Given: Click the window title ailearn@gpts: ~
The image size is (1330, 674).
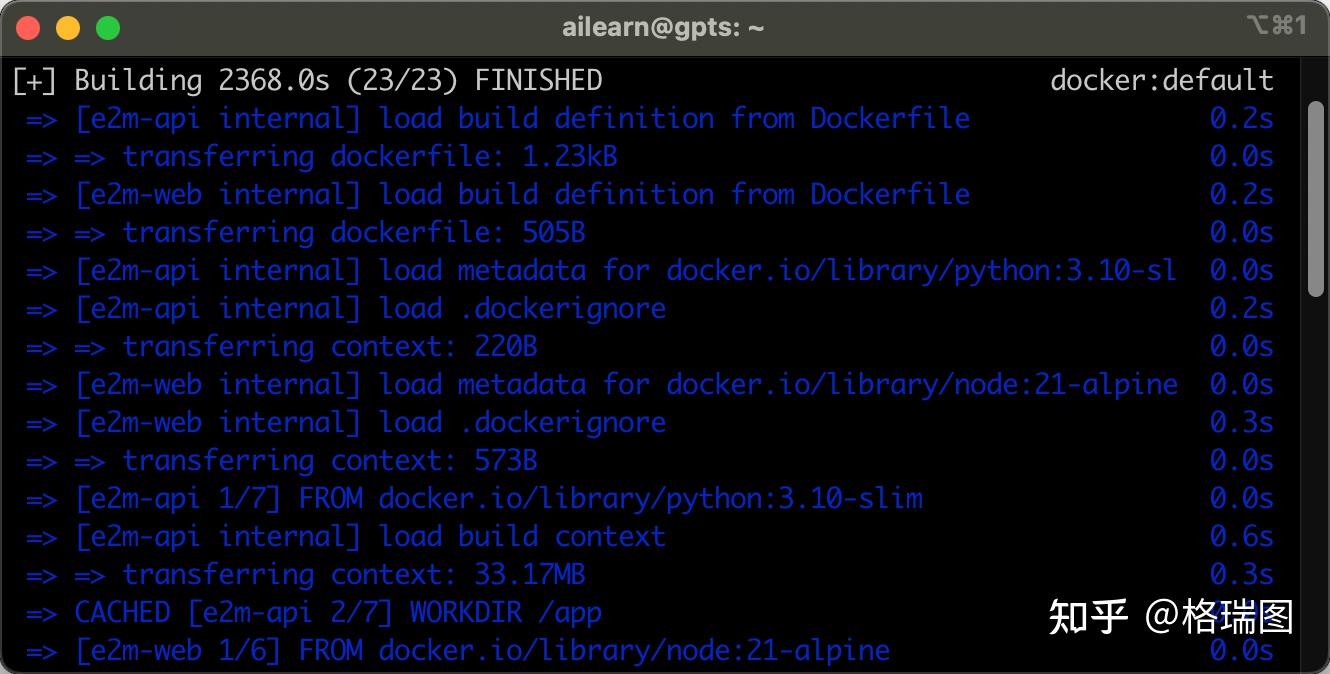Looking at the screenshot, I should coord(663,28).
